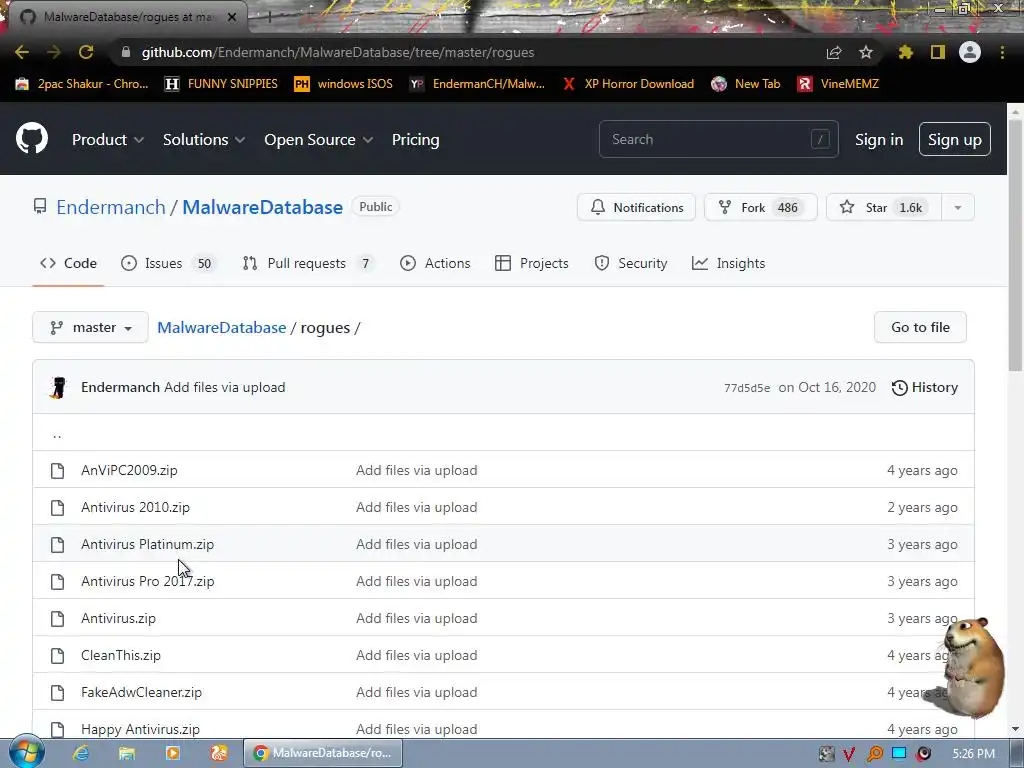Open the MalwareDatabase repository title link
Screen dimensions: 1024x768
(263, 207)
